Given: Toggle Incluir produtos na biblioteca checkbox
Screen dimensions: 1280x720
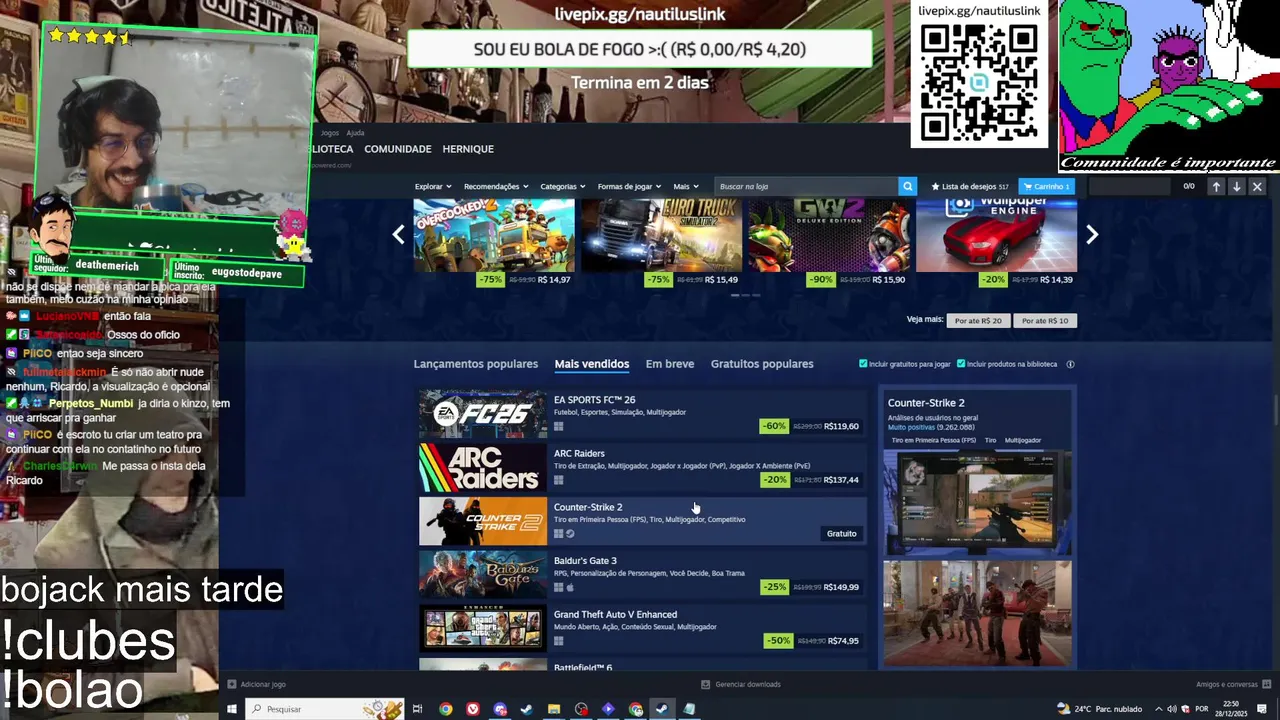Looking at the screenshot, I should coord(961,364).
